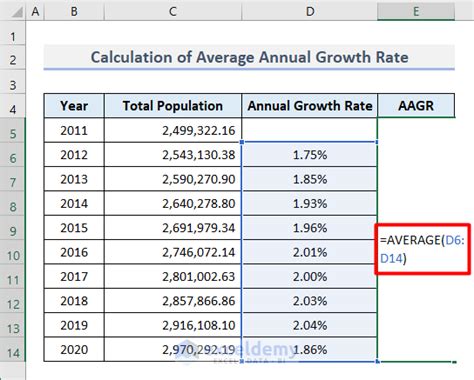Image resolution: width=474 pixels, height=380 pixels.
Task: Select column E header
Action: coord(416,11)
